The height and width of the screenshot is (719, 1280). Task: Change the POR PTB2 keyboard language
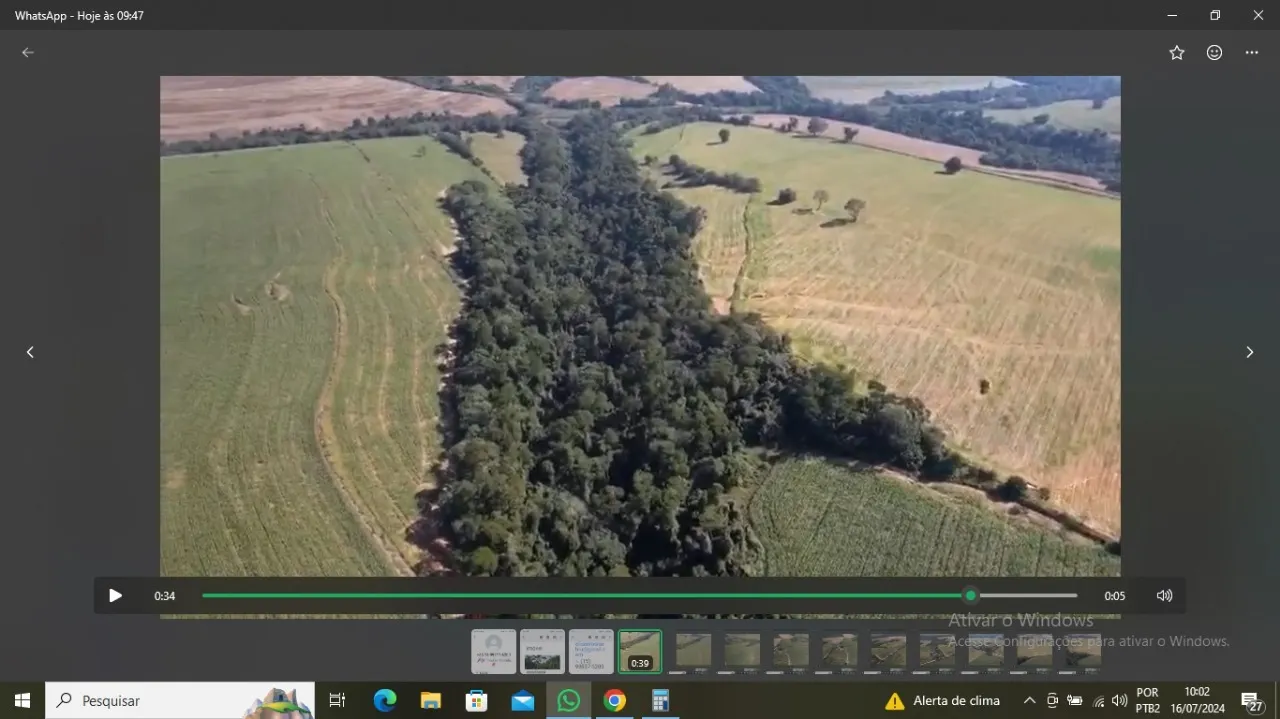(x=1148, y=701)
